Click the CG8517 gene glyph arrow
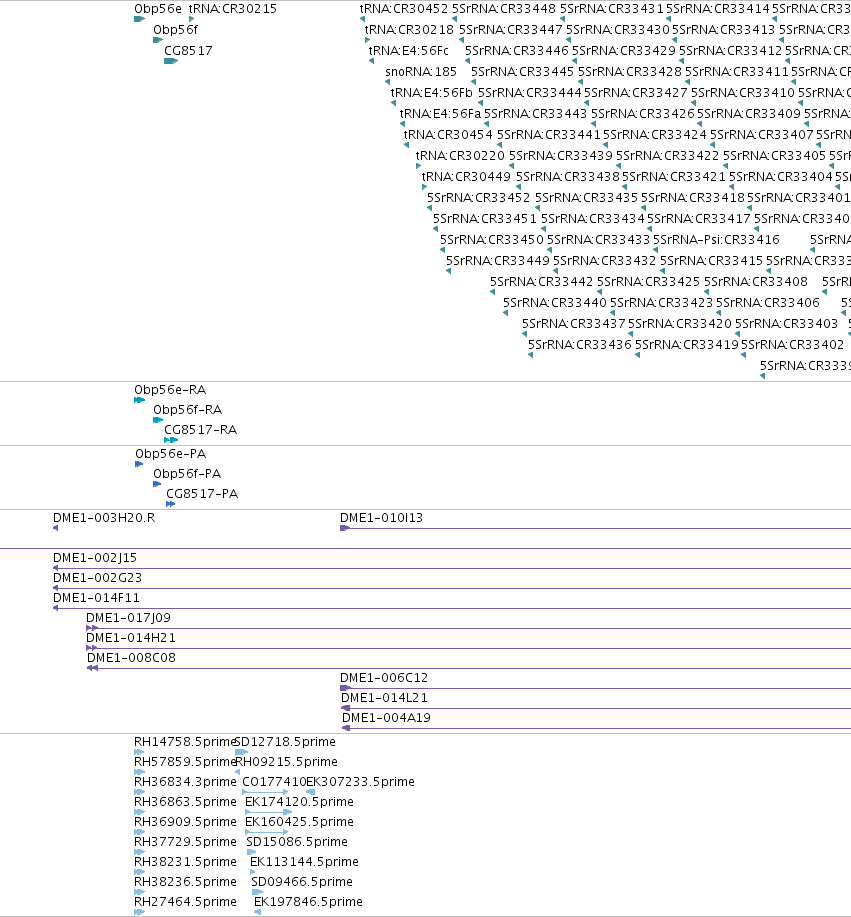851x917 pixels. coord(171,61)
